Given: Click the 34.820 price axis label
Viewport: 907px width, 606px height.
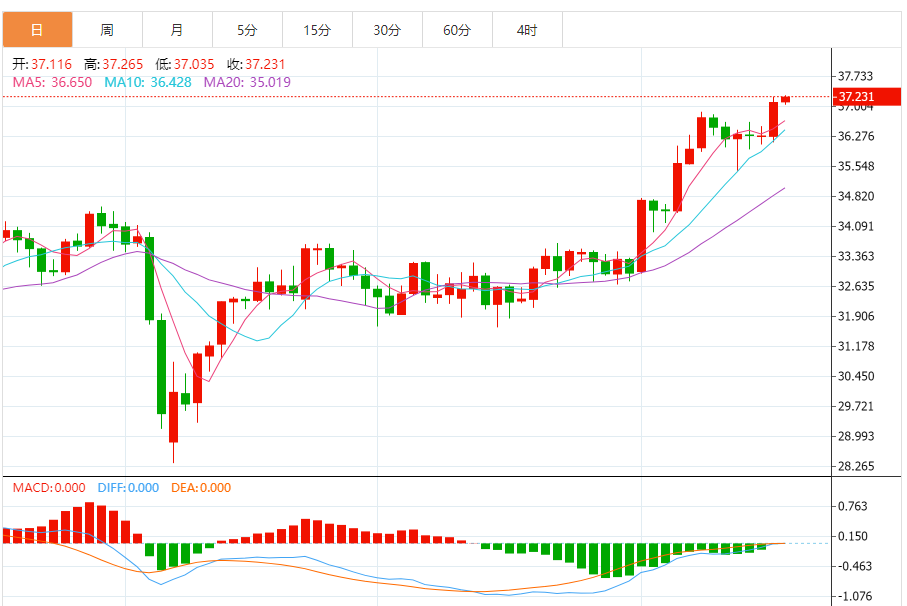Looking at the screenshot, I should coord(856,197).
